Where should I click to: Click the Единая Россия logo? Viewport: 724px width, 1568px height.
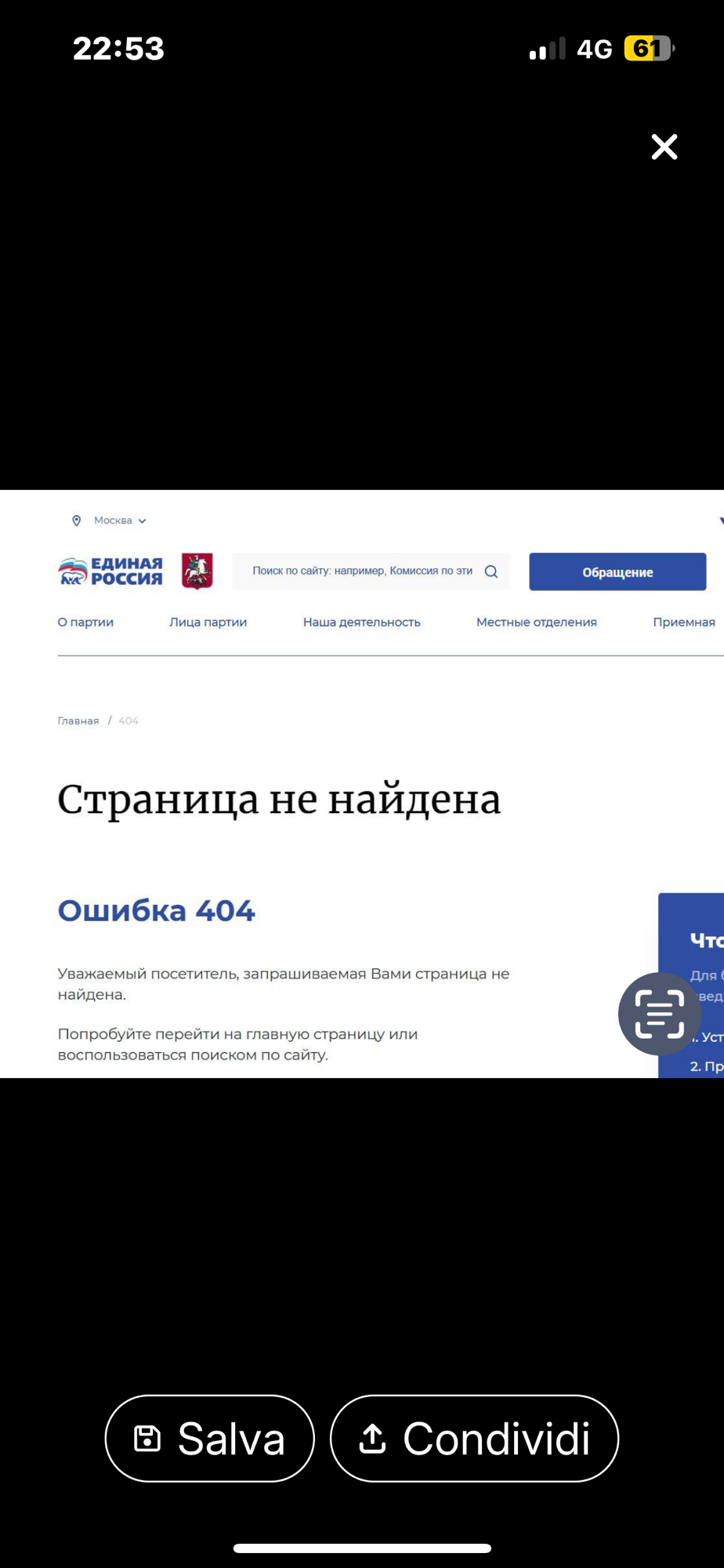pos(110,572)
